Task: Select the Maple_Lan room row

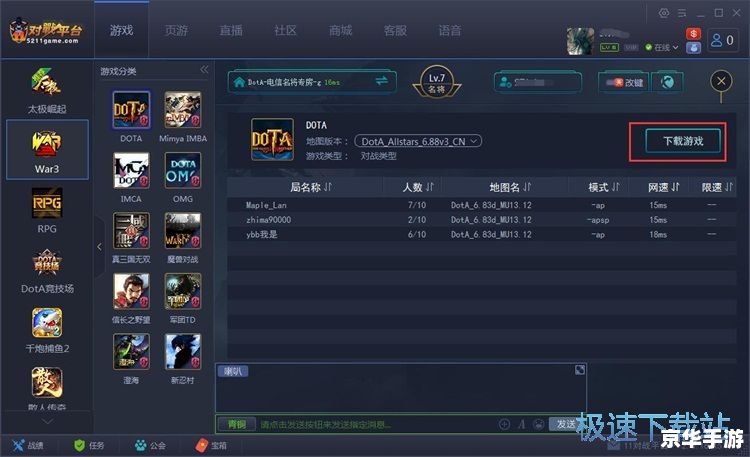Action: pyautogui.click(x=481, y=205)
